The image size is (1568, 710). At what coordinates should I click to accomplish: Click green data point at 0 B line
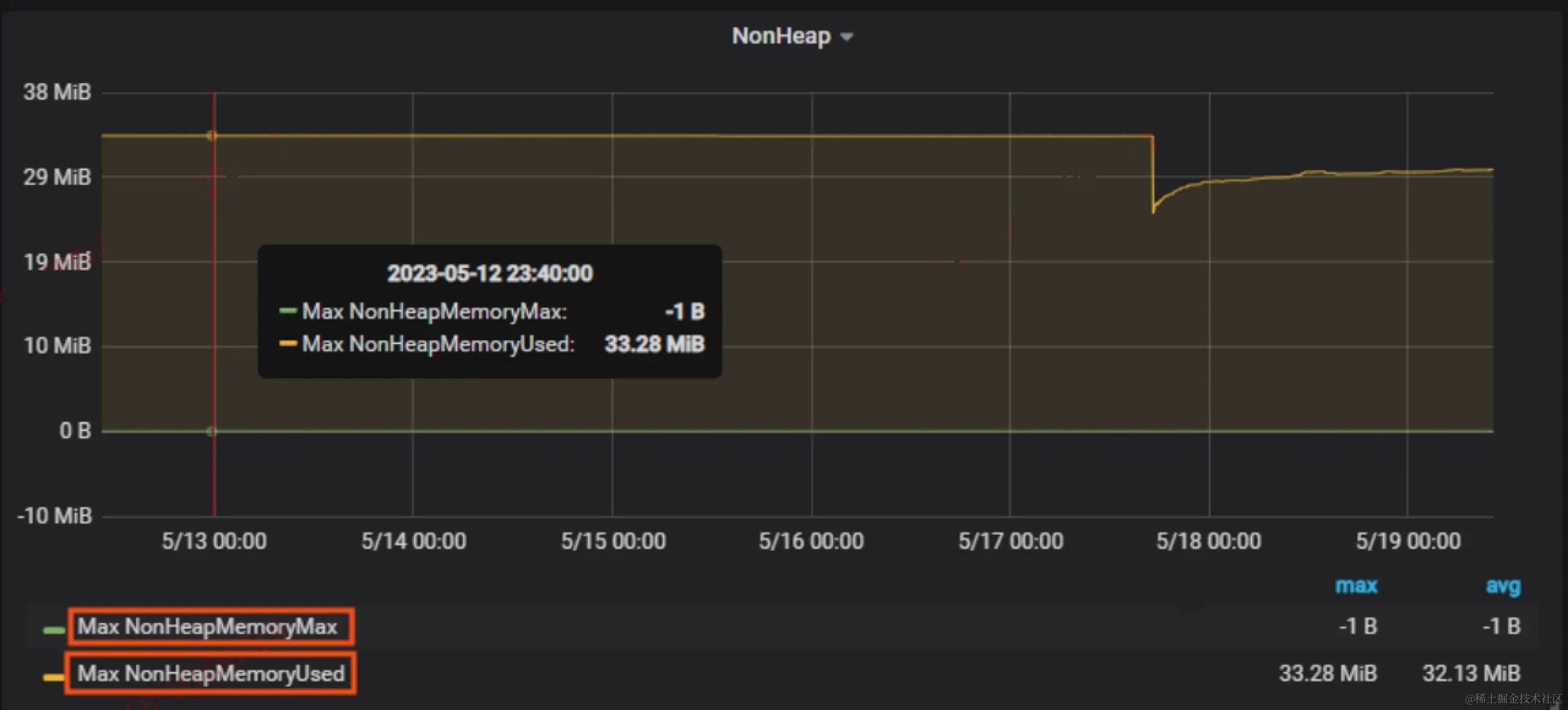coord(212,432)
